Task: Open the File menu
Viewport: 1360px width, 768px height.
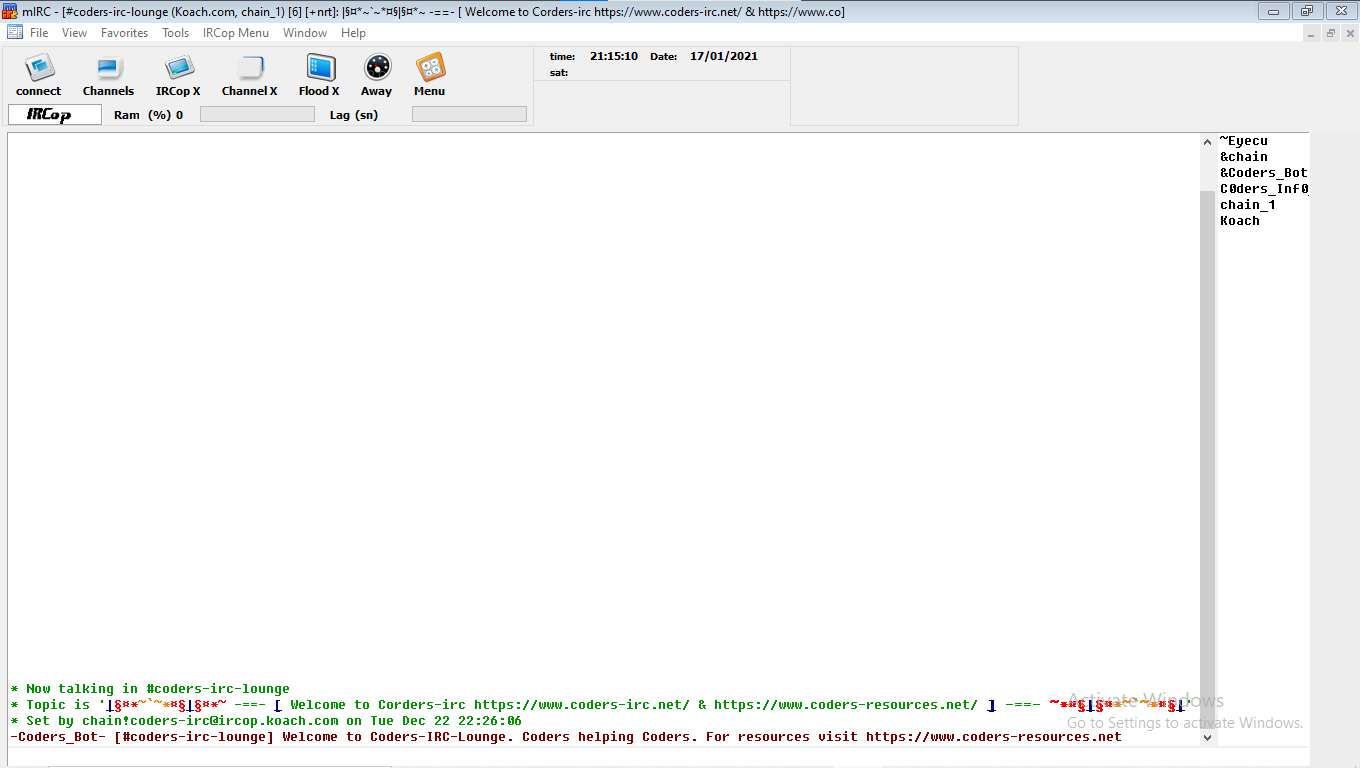Action: [x=39, y=33]
